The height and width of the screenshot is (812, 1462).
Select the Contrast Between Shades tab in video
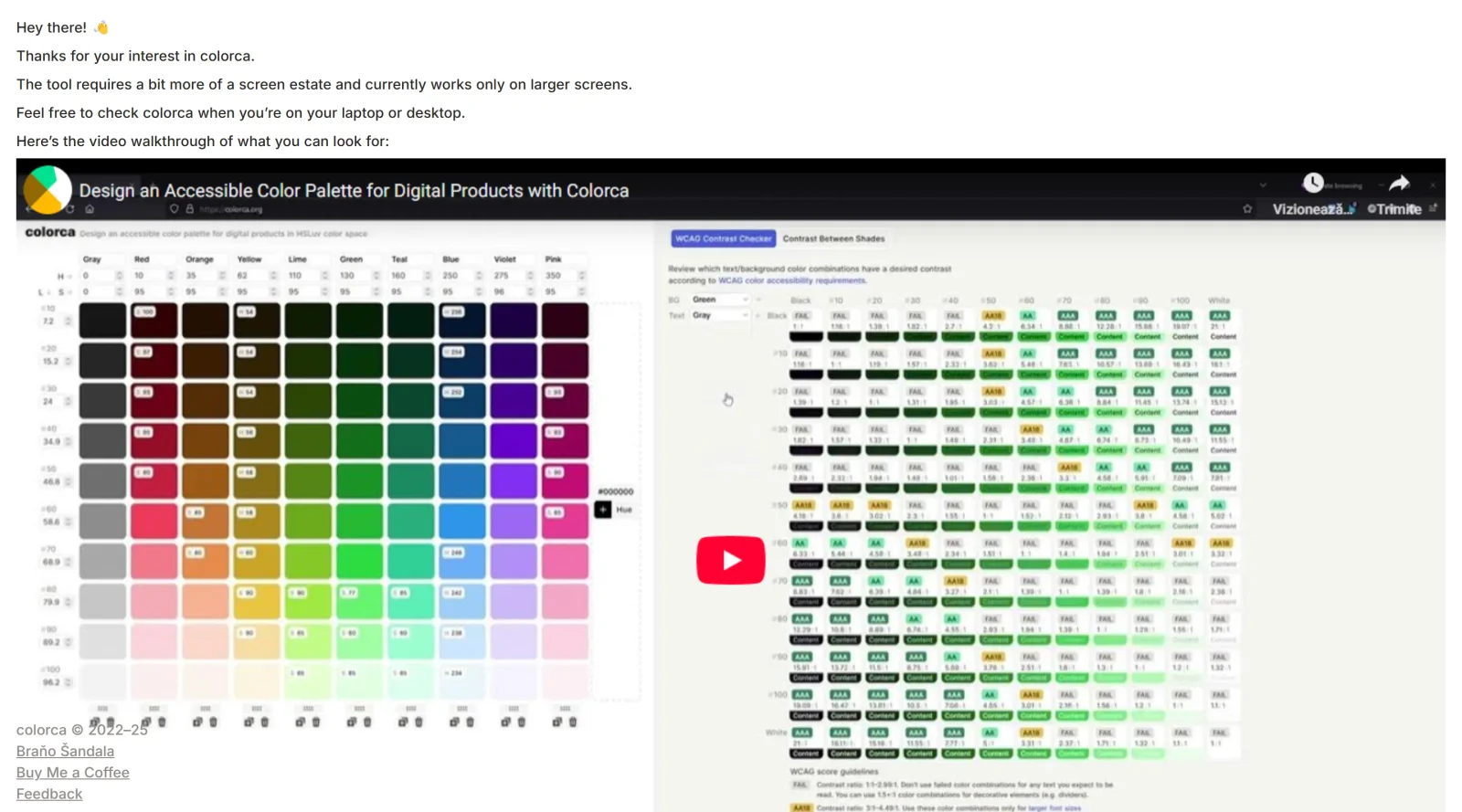tap(833, 238)
